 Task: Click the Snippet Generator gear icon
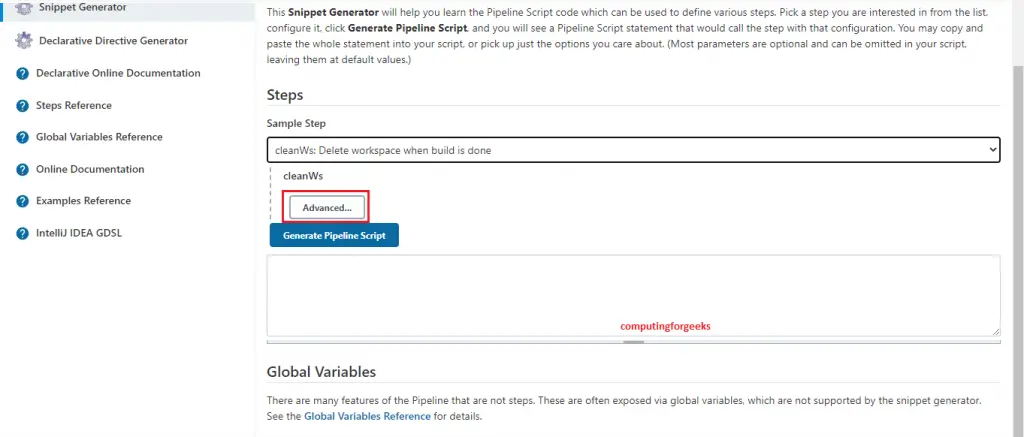24,8
